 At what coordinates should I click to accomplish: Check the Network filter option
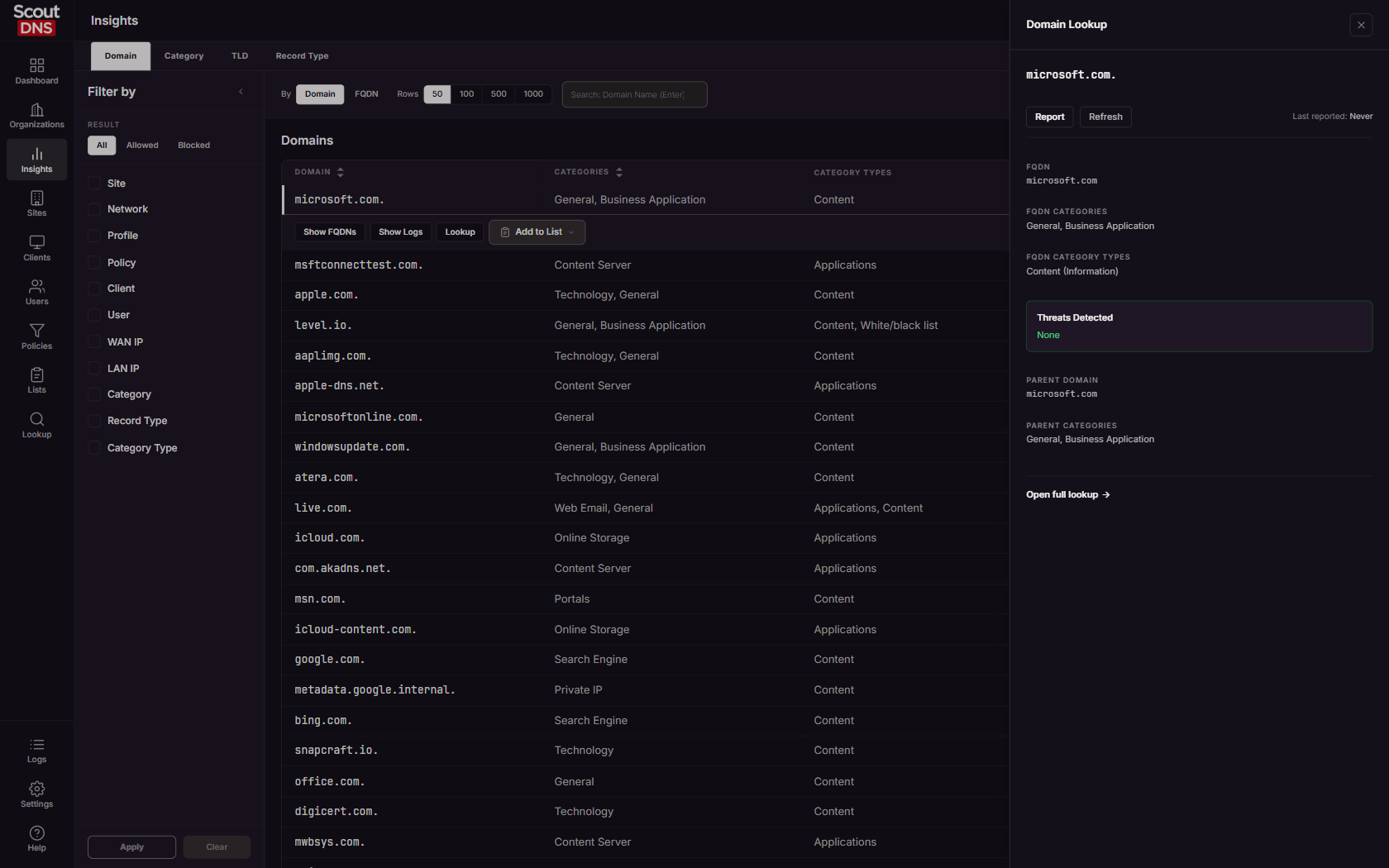[x=94, y=209]
